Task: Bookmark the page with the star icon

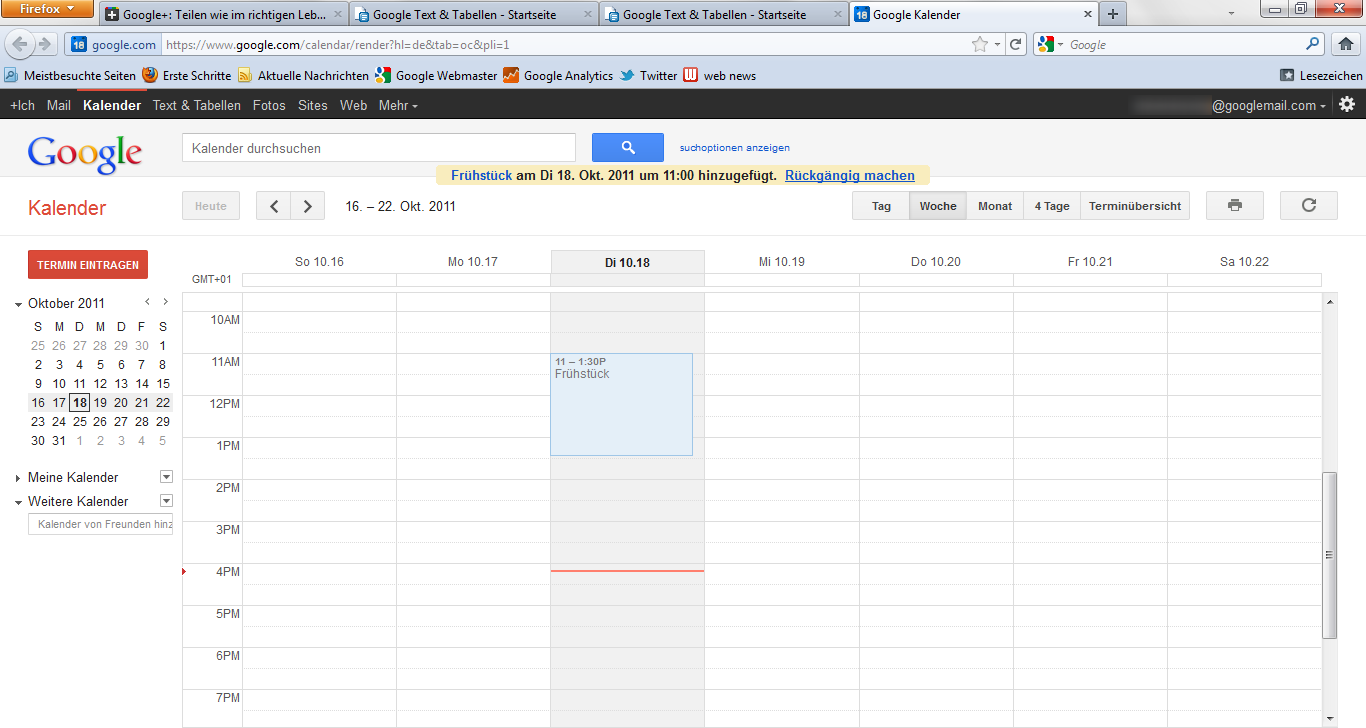Action: pos(979,44)
